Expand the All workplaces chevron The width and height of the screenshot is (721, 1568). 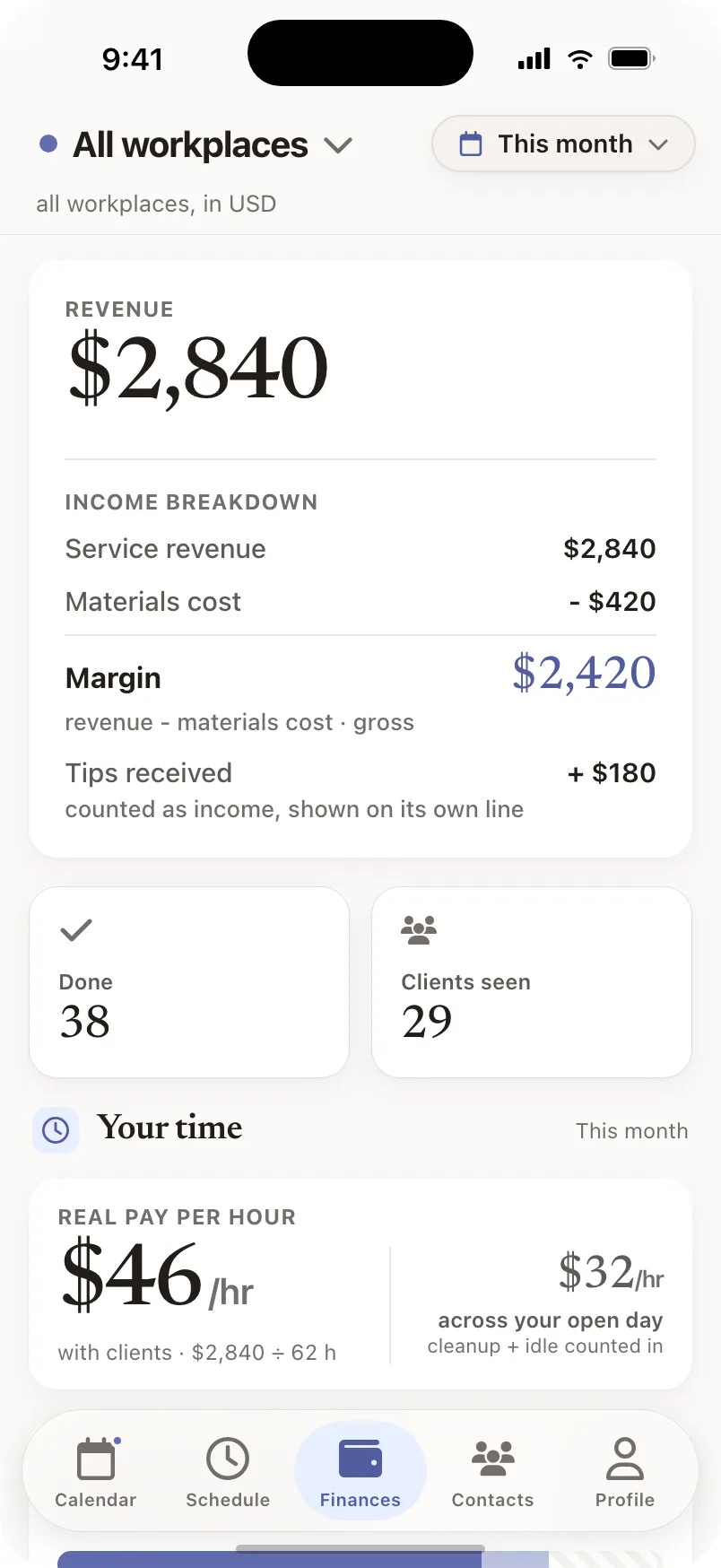pos(338,144)
